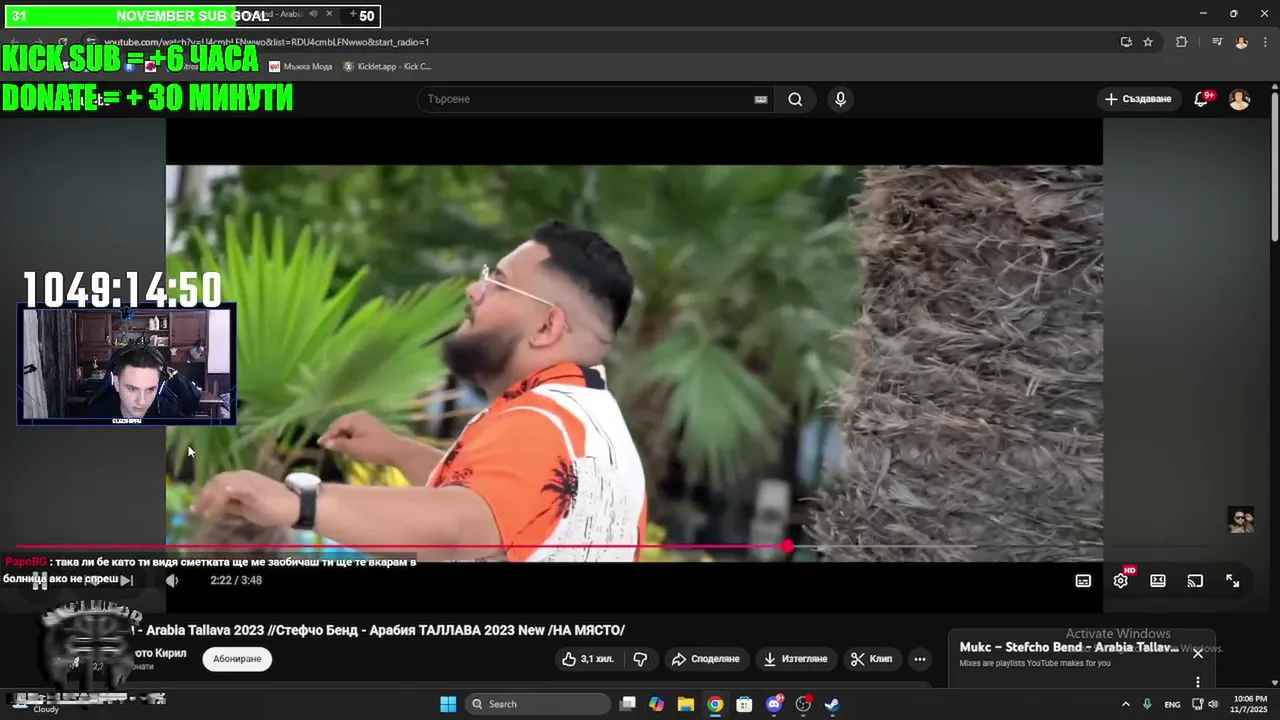Viewport: 1280px width, 720px height.
Task: Click the YouTube URL in address bar
Action: [x=267, y=42]
